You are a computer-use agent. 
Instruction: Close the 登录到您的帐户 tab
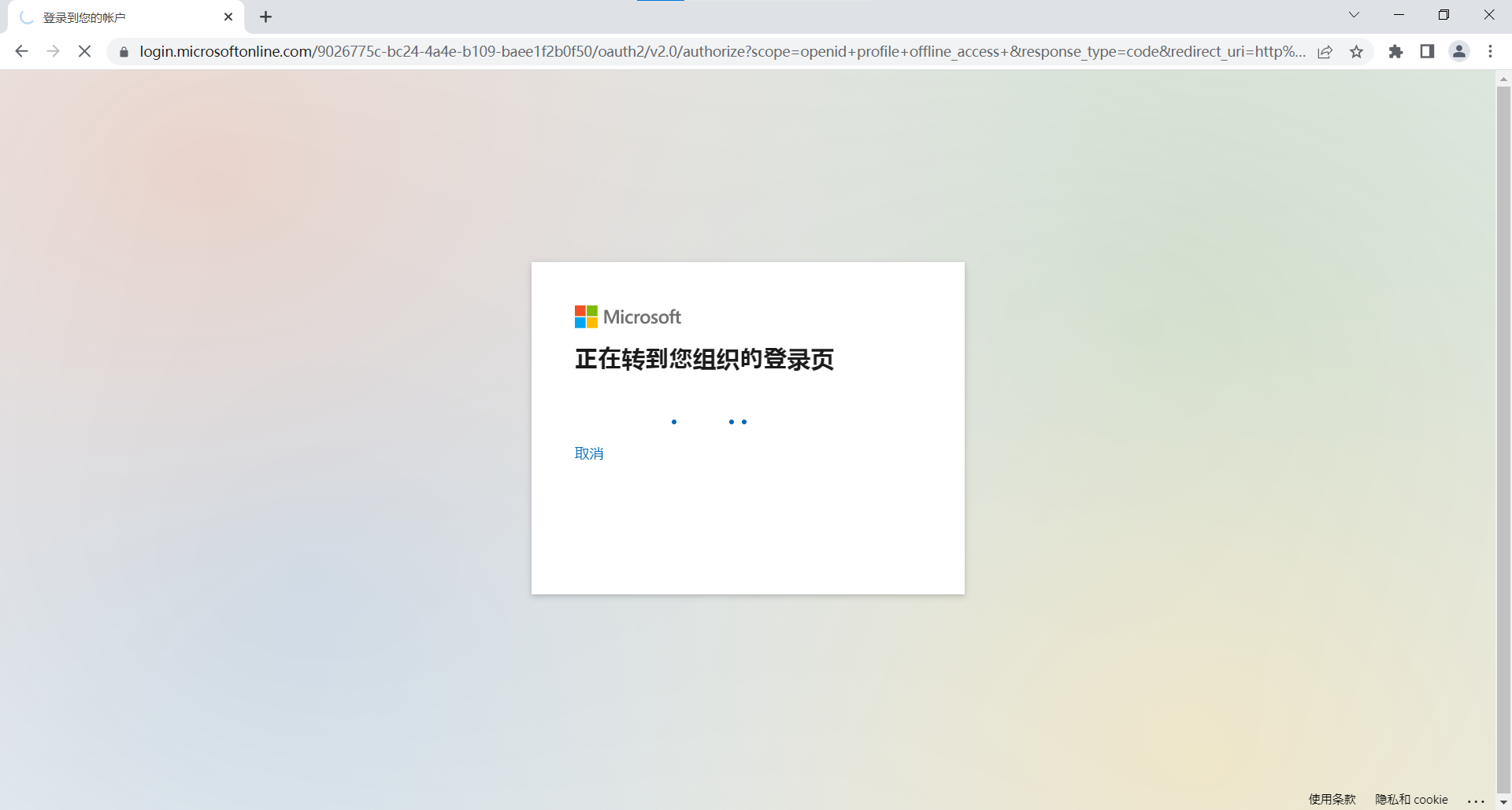[228, 17]
